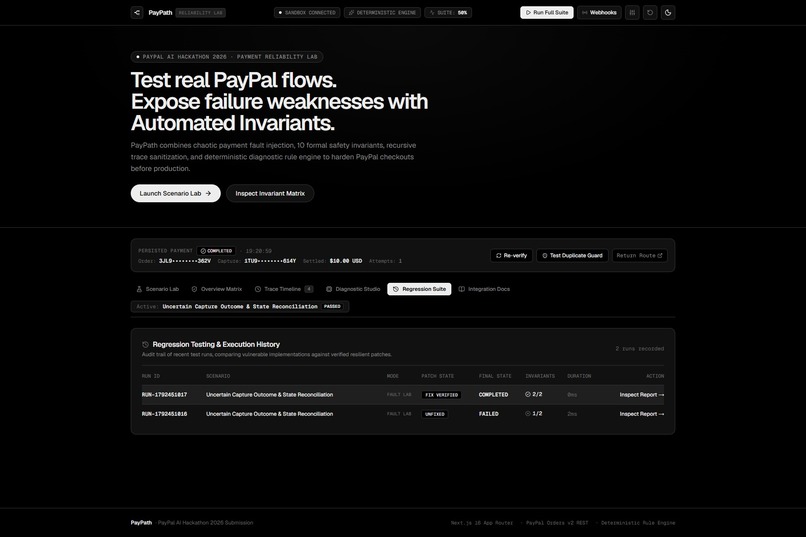The height and width of the screenshot is (537, 806).
Task: Click the PayPal AI Hackathon 2026 banner pill
Action: pos(227,57)
